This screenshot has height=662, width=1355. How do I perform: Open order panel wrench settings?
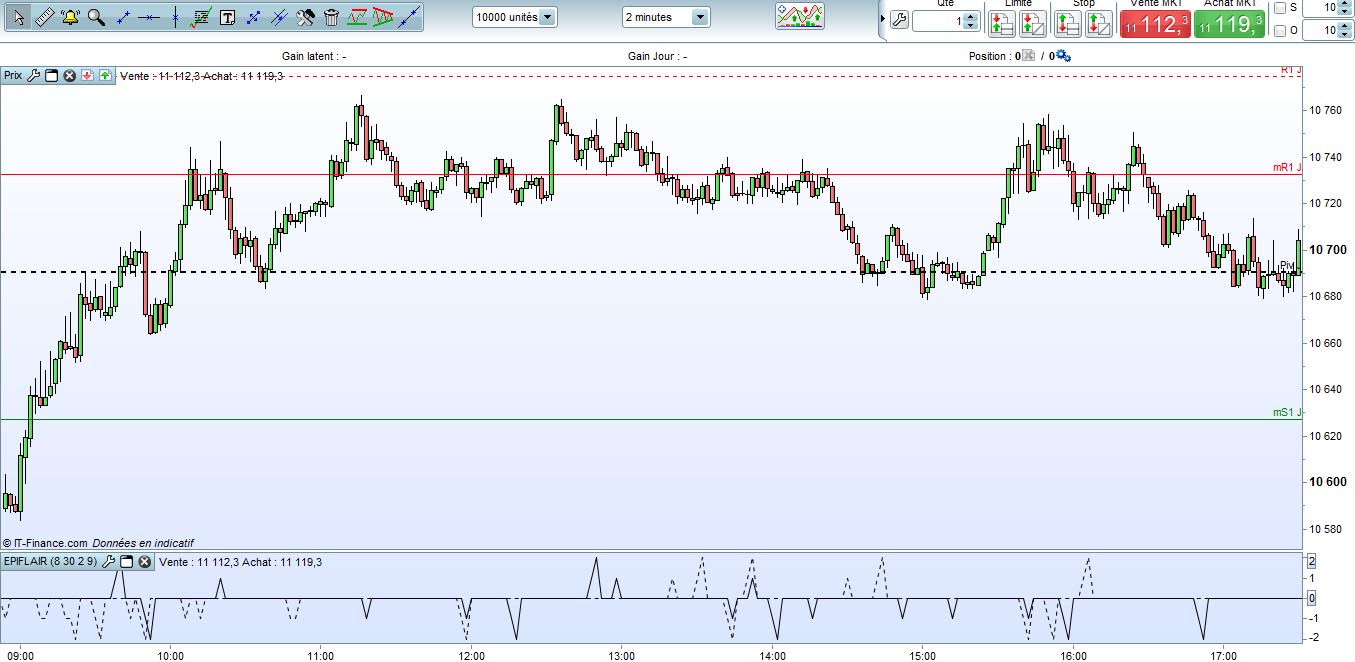point(898,21)
